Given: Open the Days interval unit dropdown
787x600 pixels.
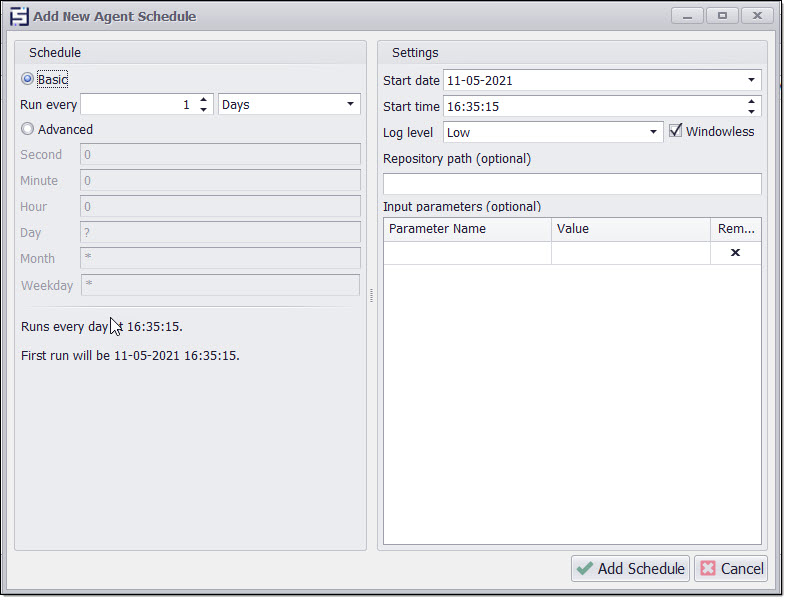Looking at the screenshot, I should (x=350, y=104).
